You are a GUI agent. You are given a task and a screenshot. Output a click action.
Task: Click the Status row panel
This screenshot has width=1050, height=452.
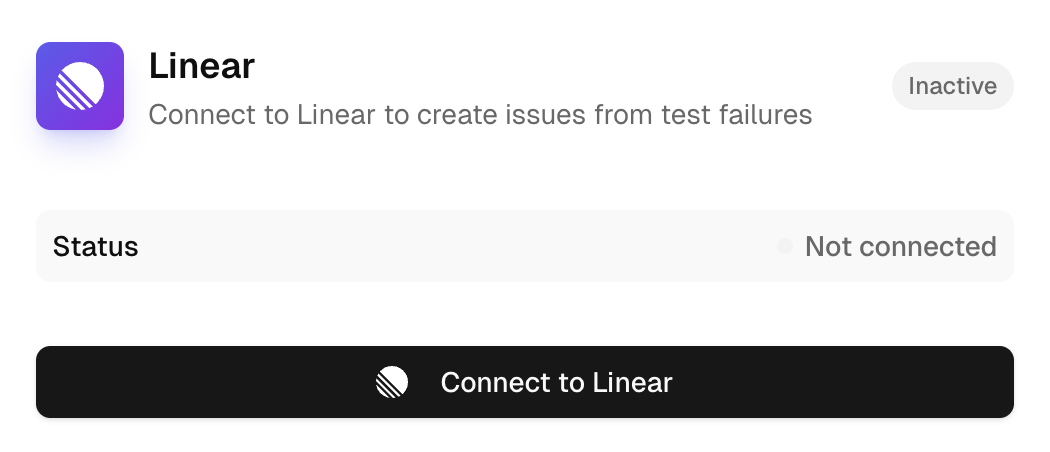525,246
